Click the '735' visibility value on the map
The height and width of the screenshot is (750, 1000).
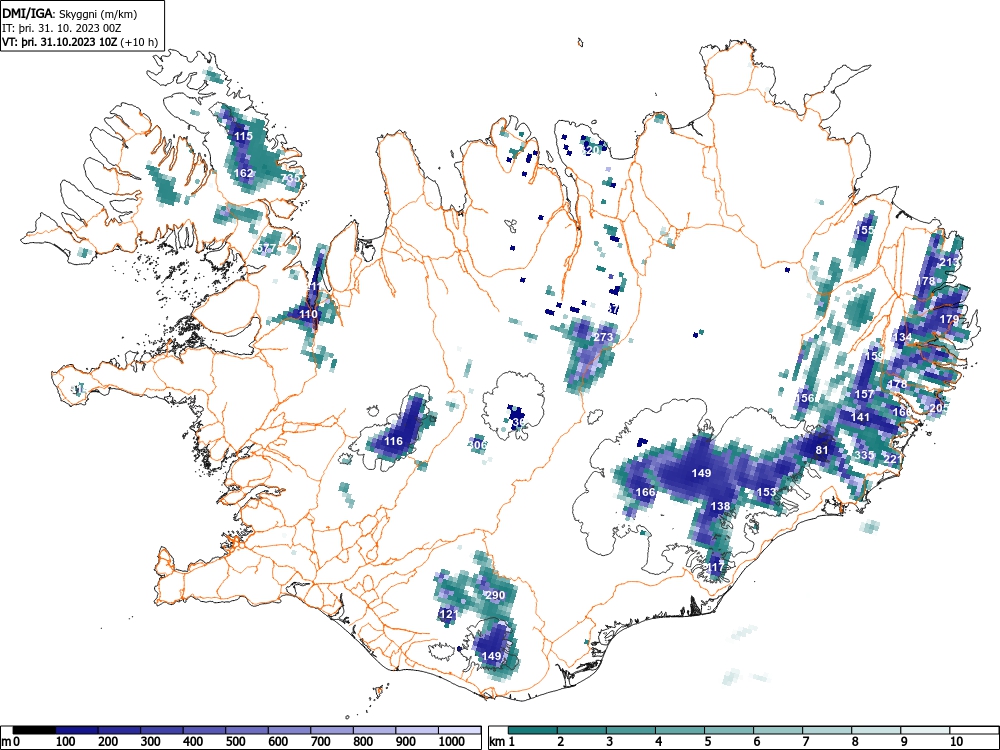(290, 178)
